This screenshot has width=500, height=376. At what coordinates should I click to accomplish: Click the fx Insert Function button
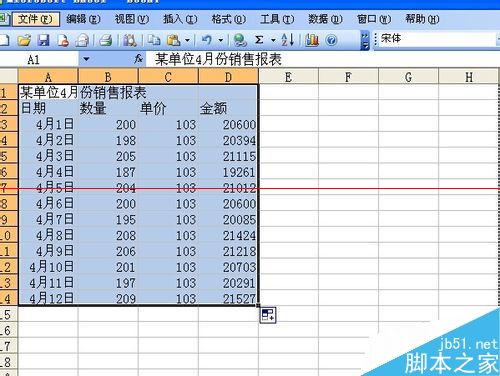138,59
